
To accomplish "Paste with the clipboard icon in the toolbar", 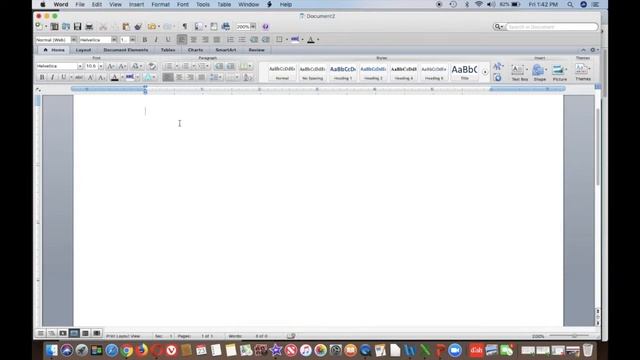I will [x=126, y=27].
